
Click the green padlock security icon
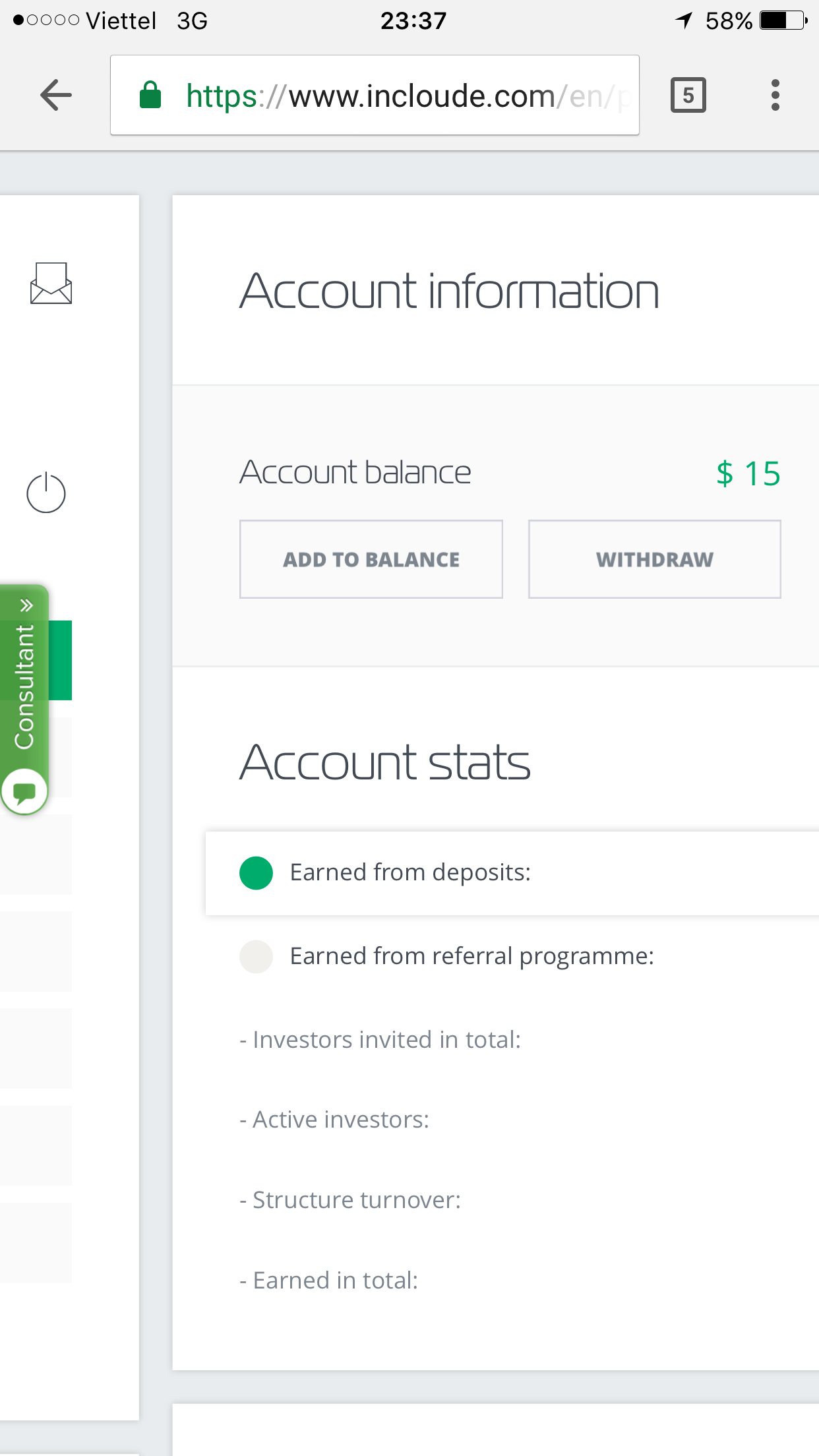pos(150,95)
